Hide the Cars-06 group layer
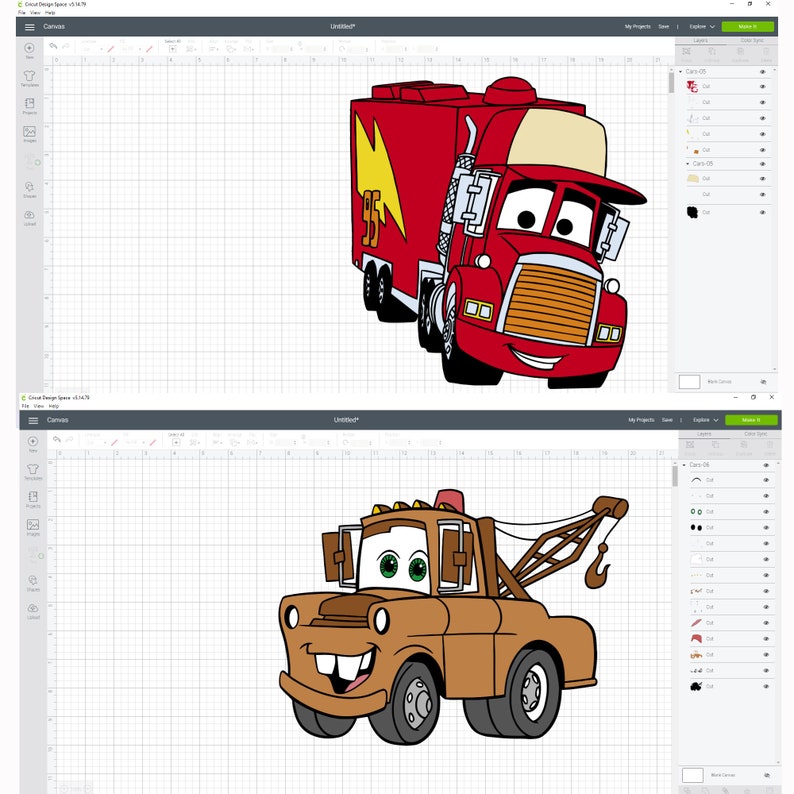794x794 pixels. pos(766,465)
